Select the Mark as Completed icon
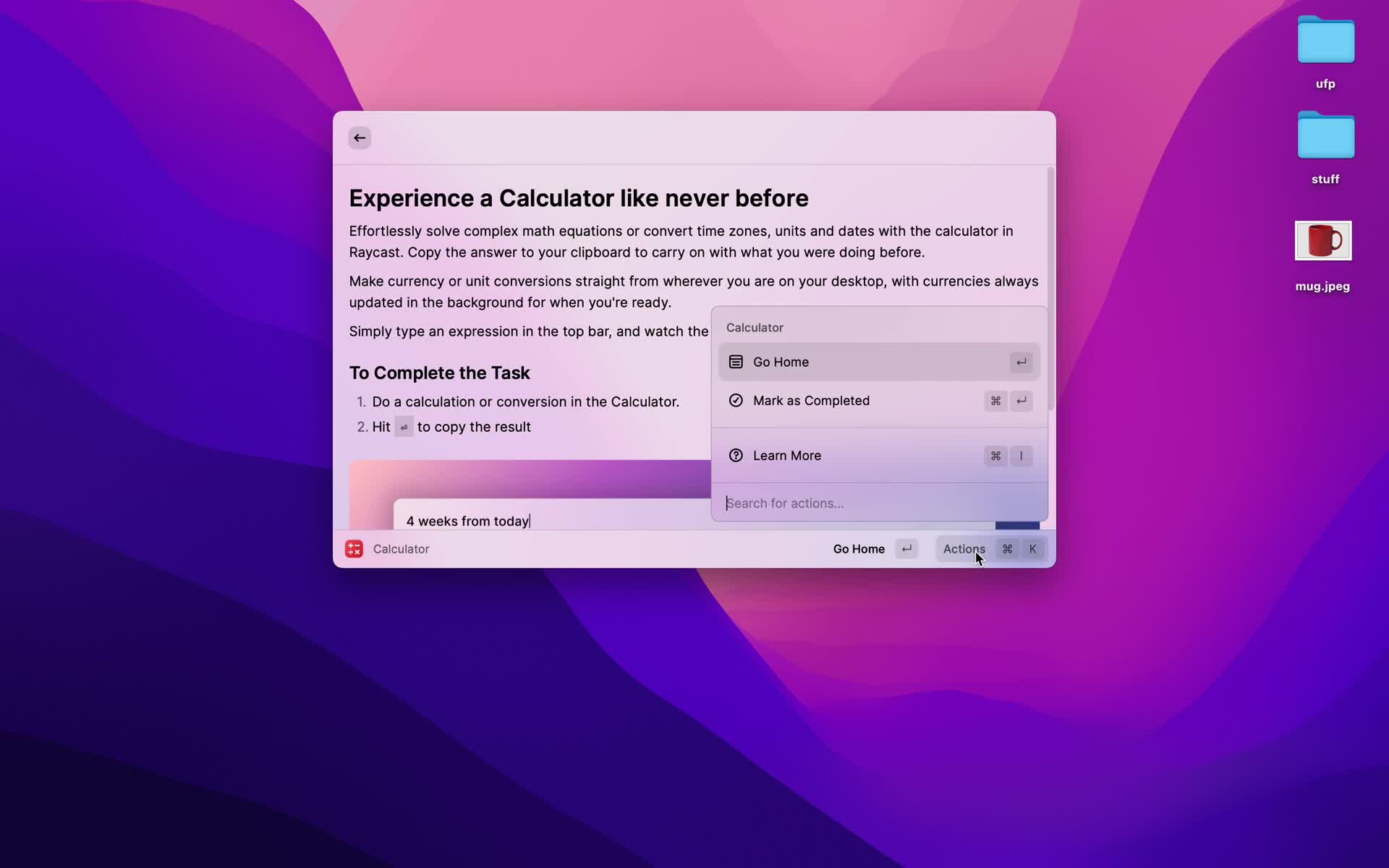 [x=736, y=400]
